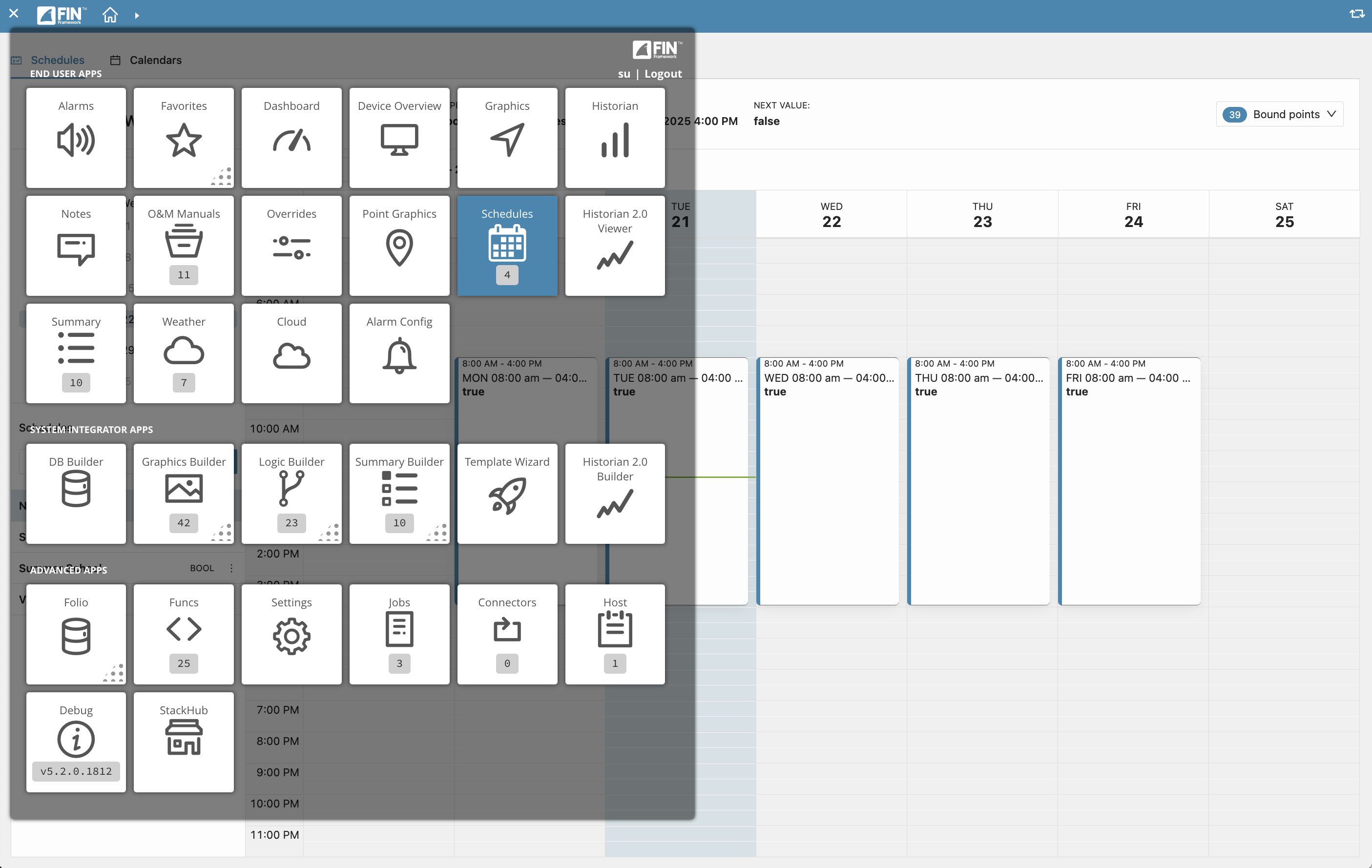This screenshot has height=868, width=1372.
Task: Click the home icon in the top bar
Action: 110,14
